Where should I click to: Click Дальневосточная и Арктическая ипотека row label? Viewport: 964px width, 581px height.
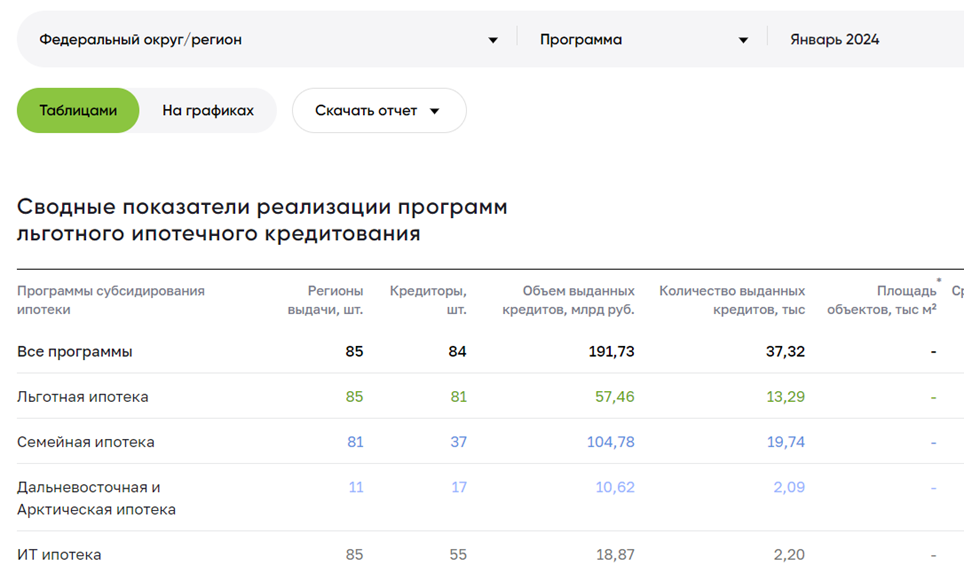tap(97, 498)
